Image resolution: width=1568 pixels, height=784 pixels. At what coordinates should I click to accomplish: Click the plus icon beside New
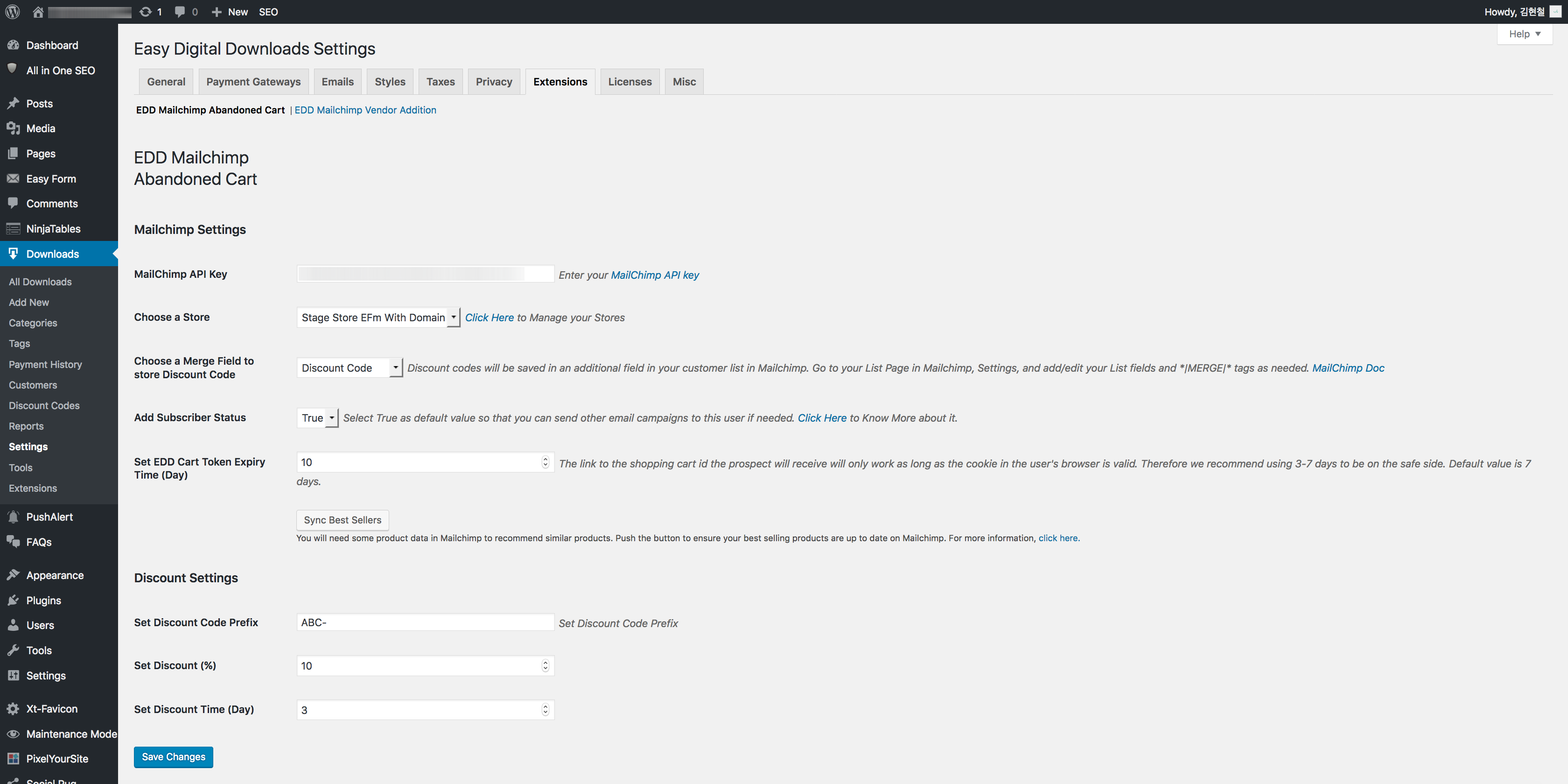click(x=216, y=12)
